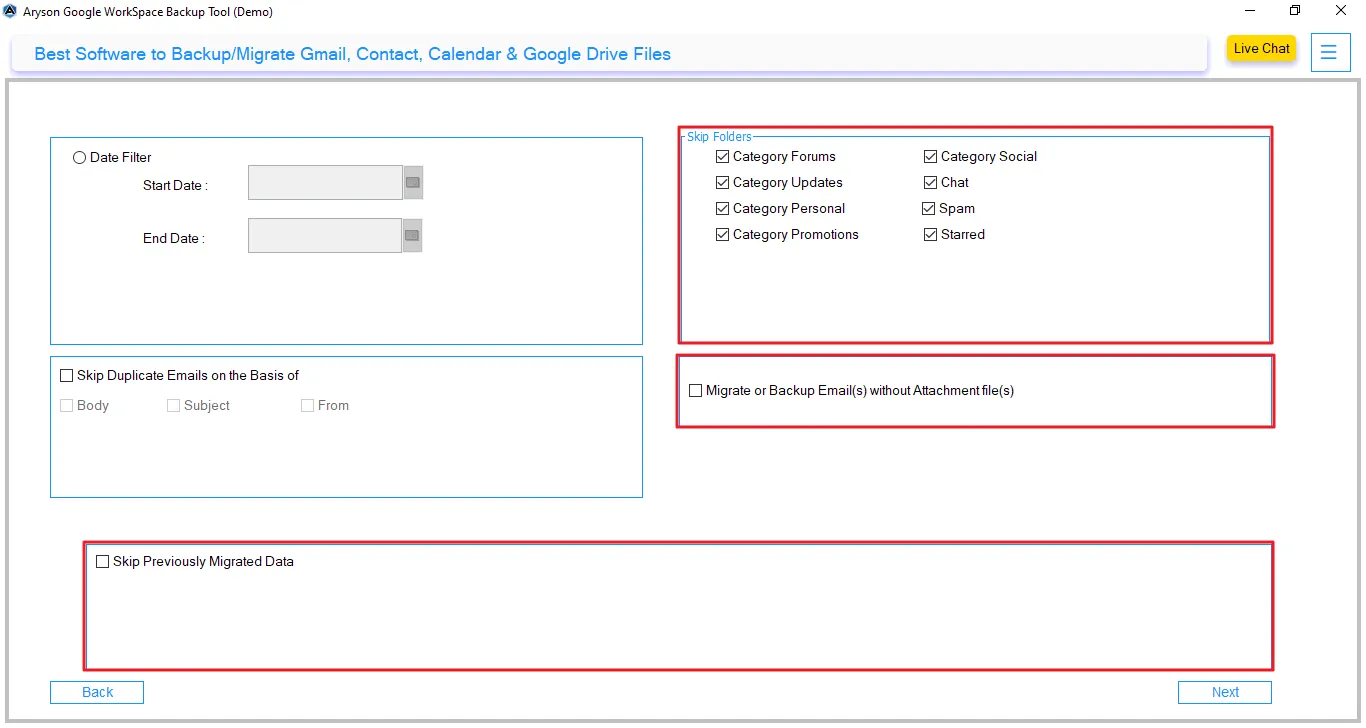Uncheck Category Social in Skip Folders
1366x728 pixels.
(930, 156)
